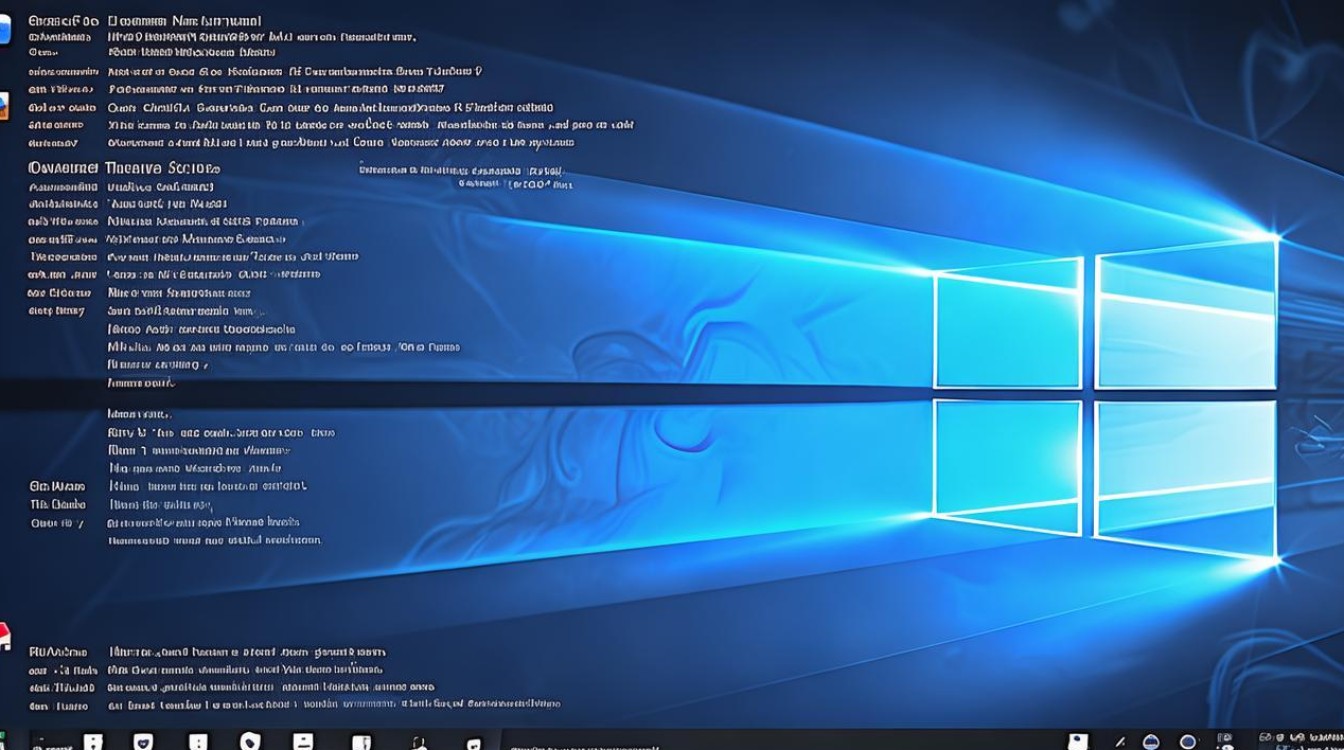Open the orange and blue desktop icon
This screenshot has width=1344, height=750.
[4, 107]
